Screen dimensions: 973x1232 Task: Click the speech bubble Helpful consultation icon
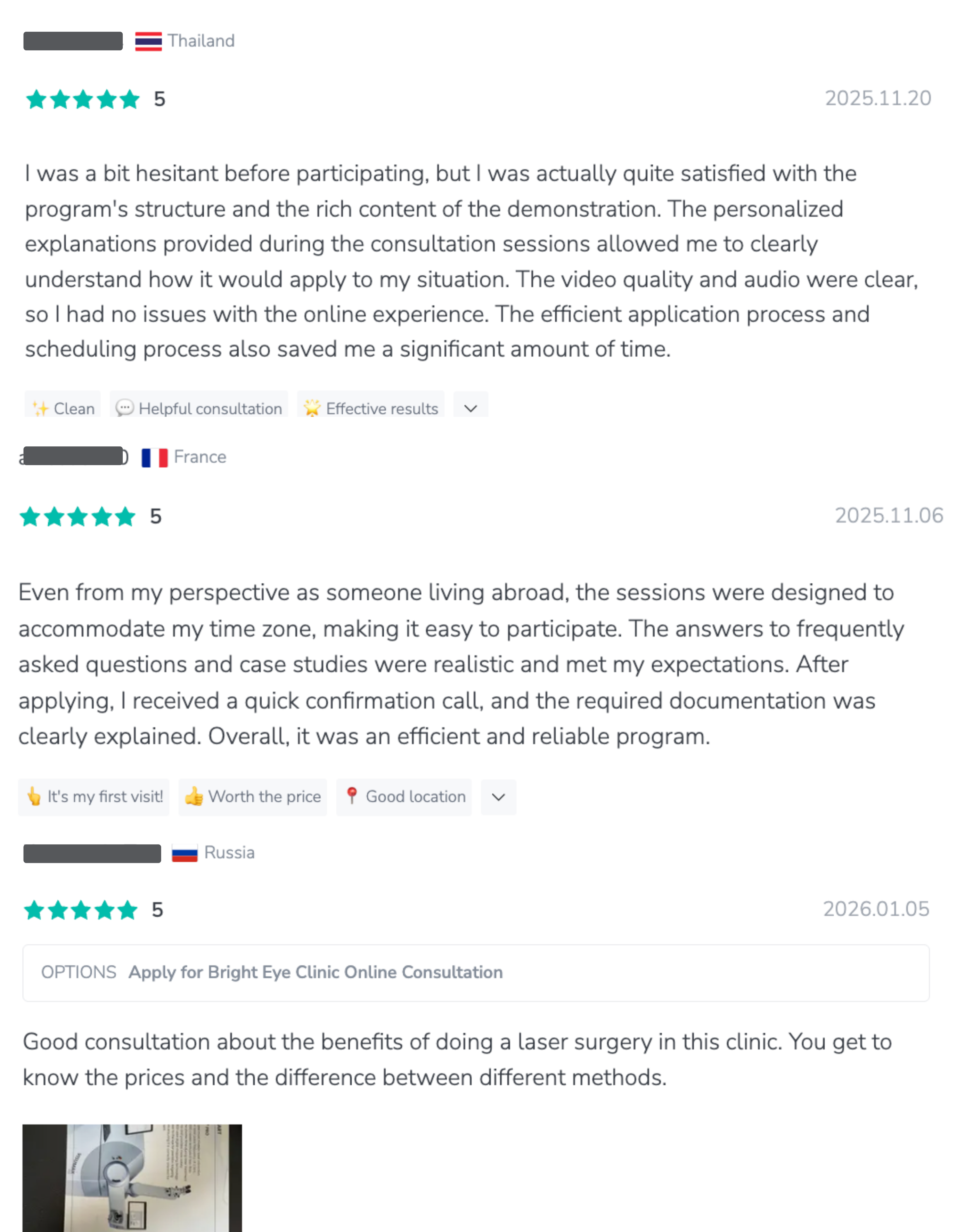[124, 408]
